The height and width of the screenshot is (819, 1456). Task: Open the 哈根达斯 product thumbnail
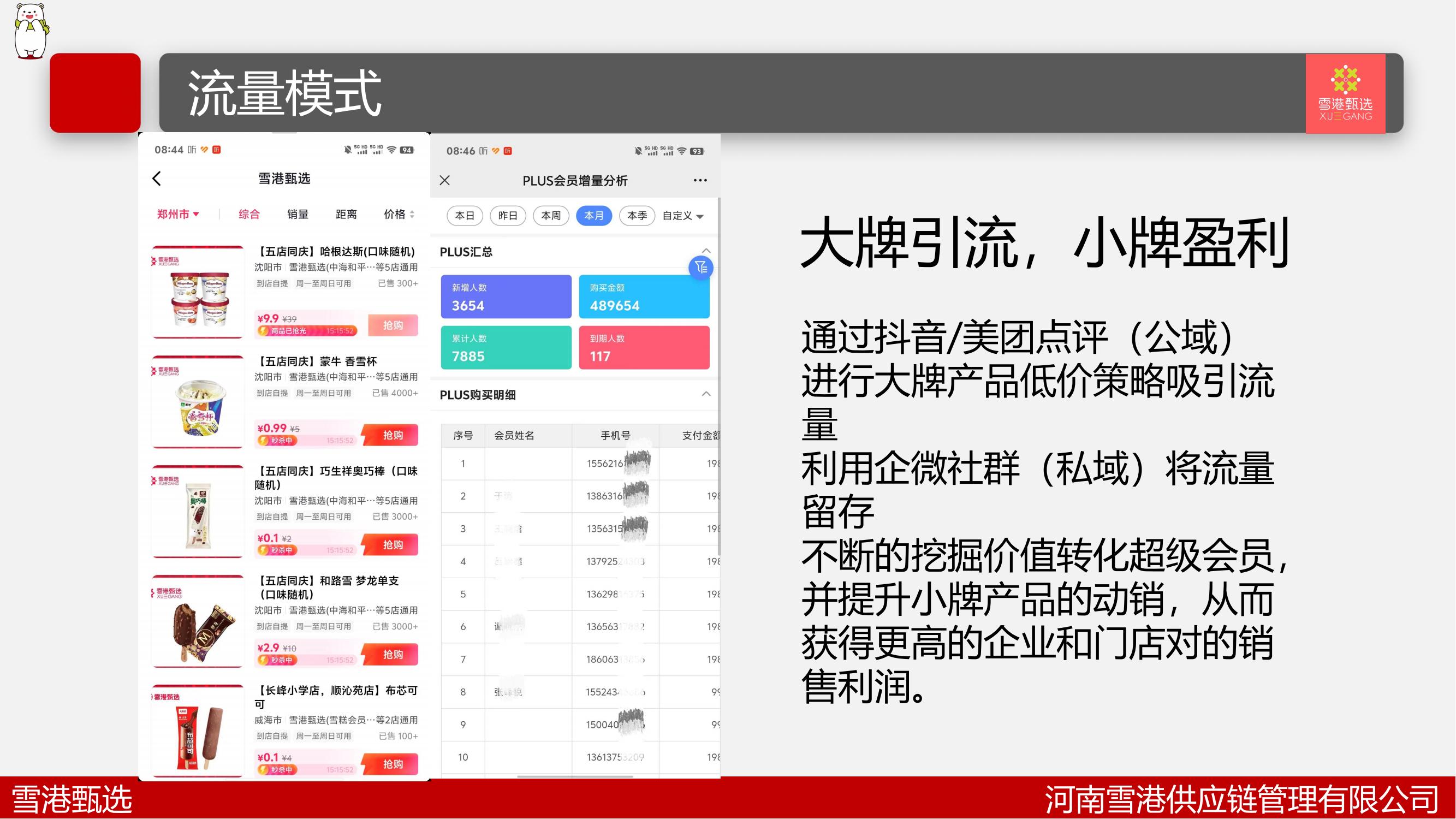pyautogui.click(x=198, y=292)
